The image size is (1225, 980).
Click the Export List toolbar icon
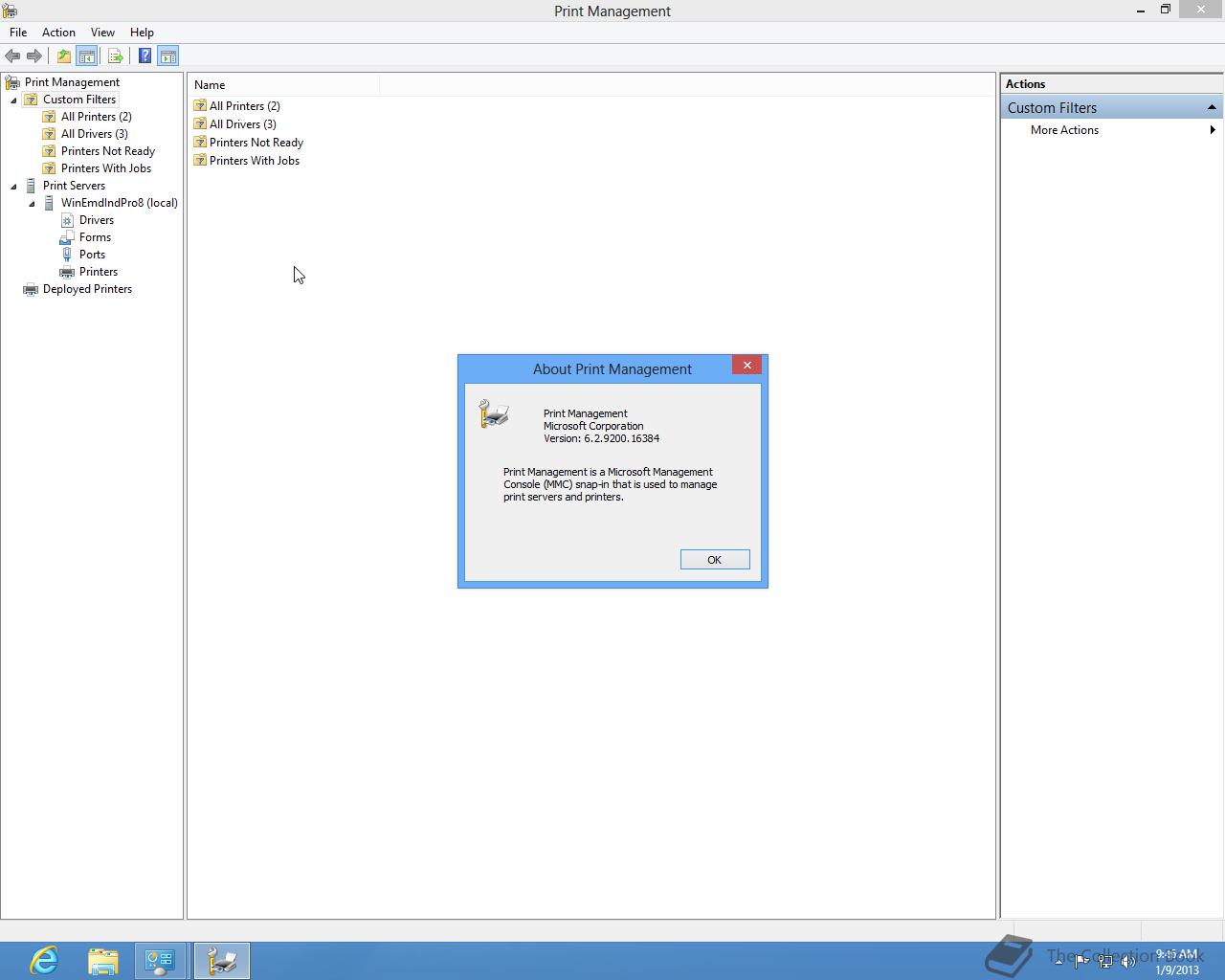tap(116, 56)
